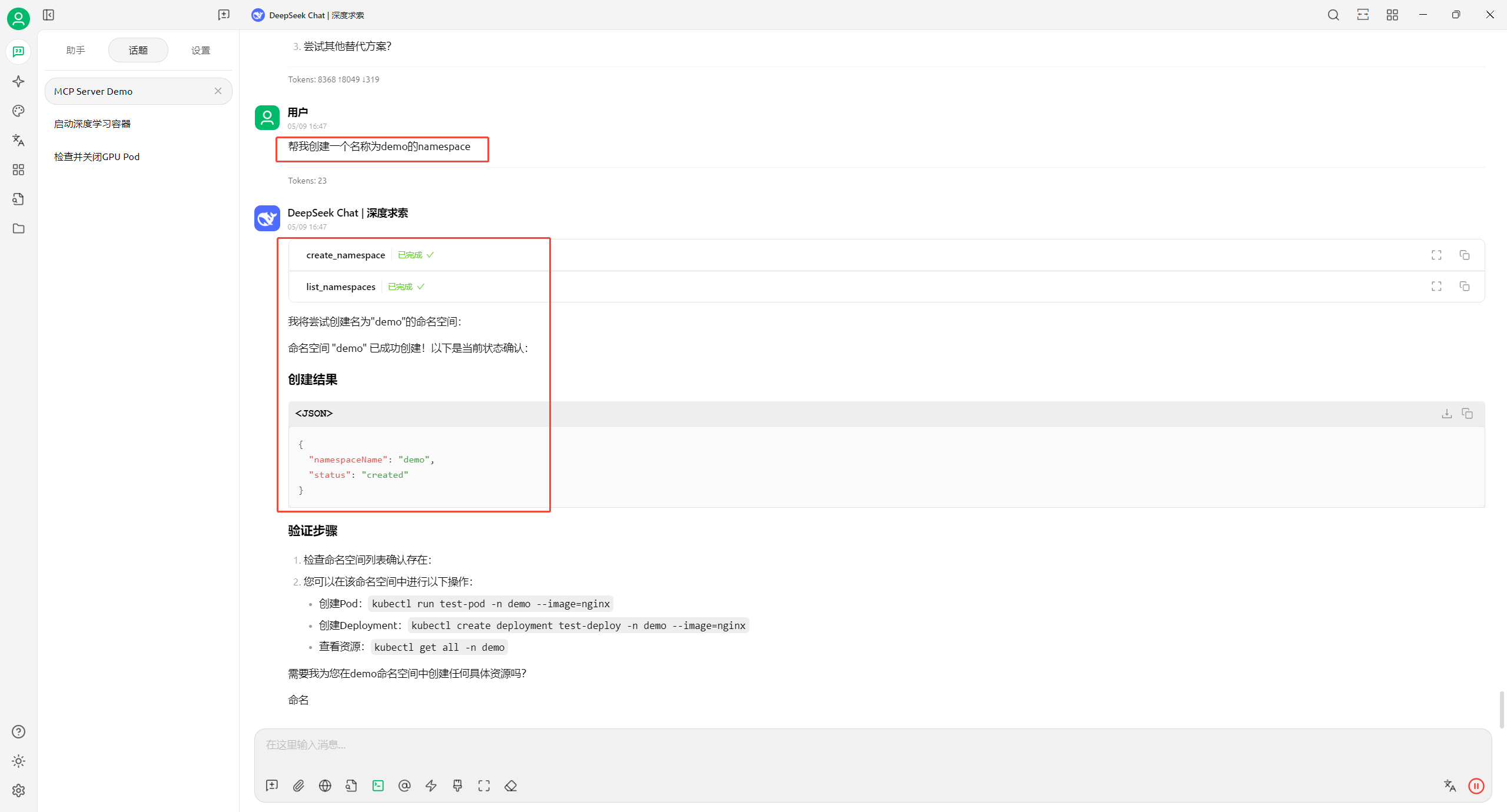Expand the list_namespaces tool call
This screenshot has width=1507, height=812.
[x=340, y=287]
